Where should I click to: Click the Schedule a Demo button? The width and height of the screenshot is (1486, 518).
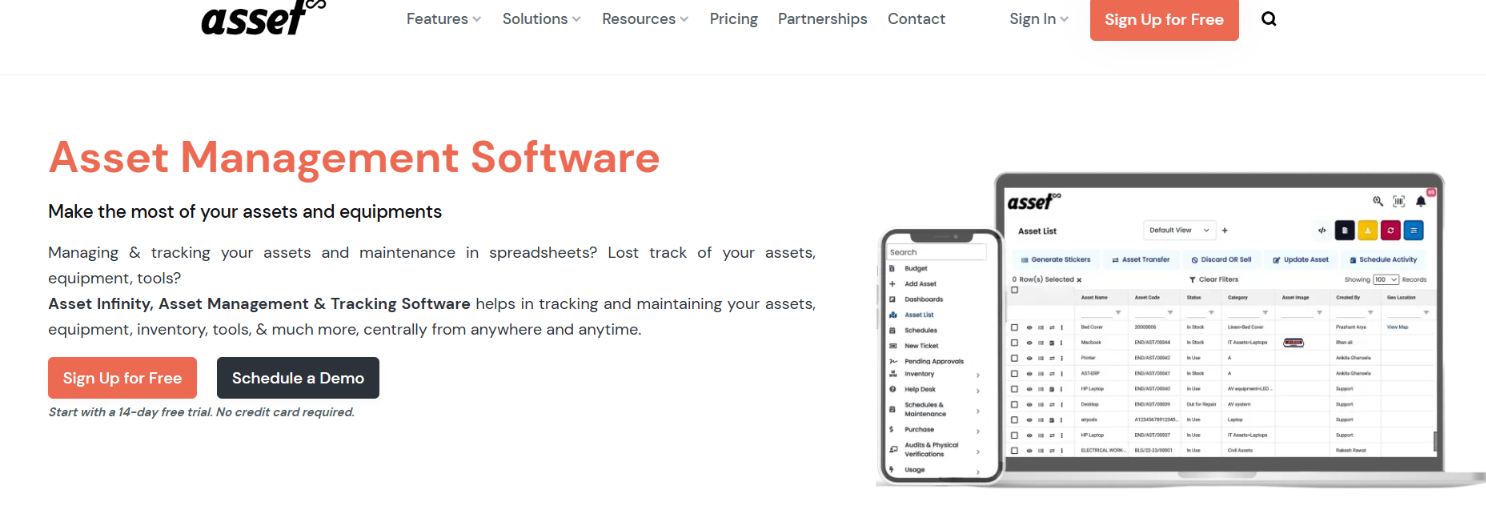click(x=298, y=378)
